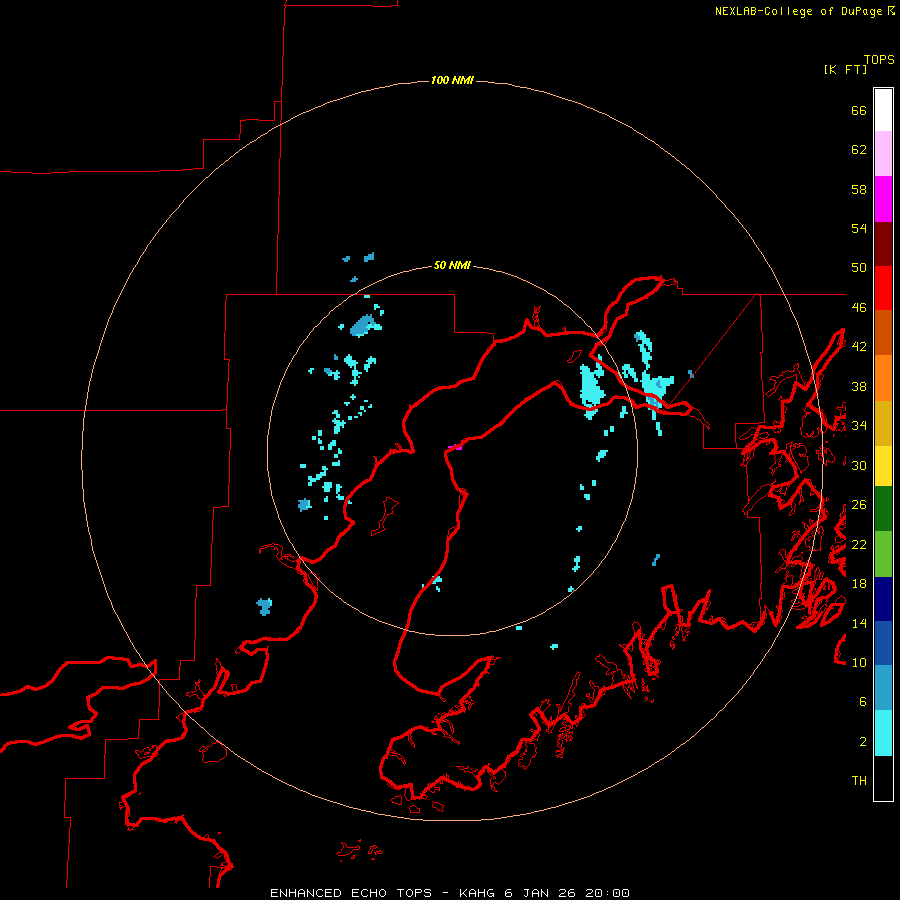Click the '66' legend value
The width and height of the screenshot is (900, 900).
[859, 110]
